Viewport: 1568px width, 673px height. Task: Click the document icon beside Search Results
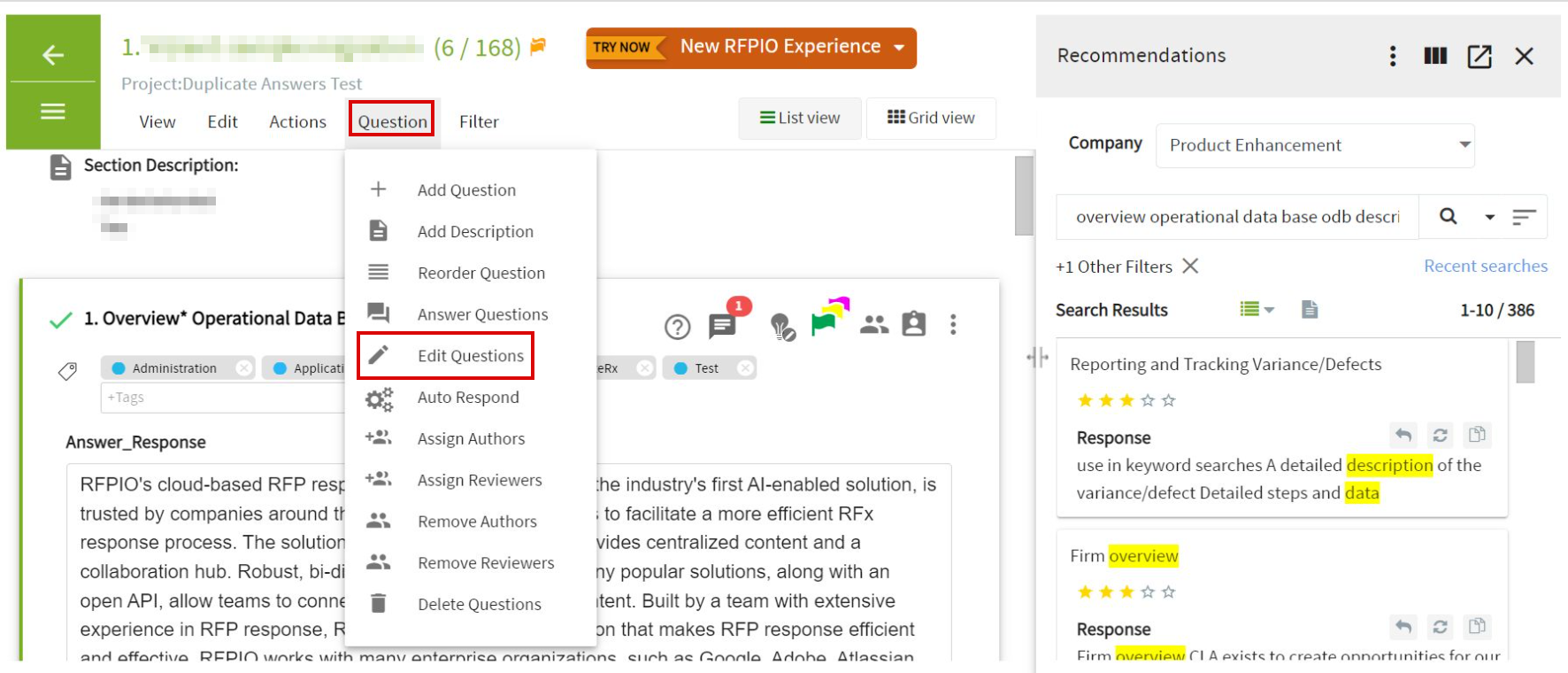pos(1310,309)
